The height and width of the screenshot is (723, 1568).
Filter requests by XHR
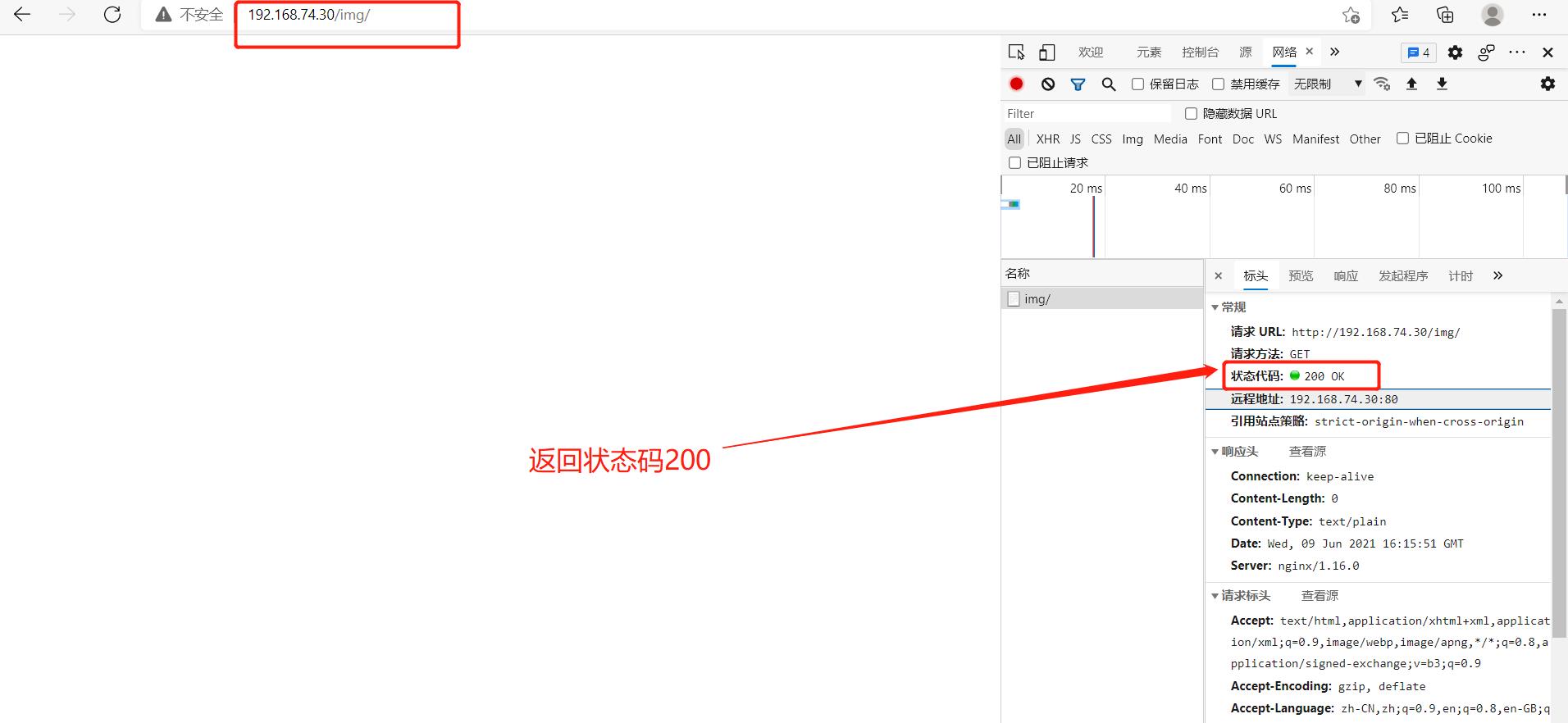pos(1047,139)
